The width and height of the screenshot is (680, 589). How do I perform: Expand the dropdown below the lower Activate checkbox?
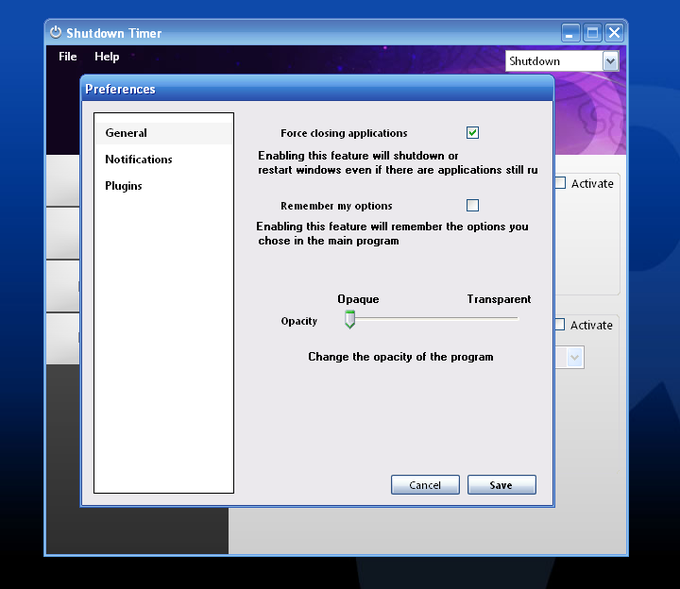point(575,358)
